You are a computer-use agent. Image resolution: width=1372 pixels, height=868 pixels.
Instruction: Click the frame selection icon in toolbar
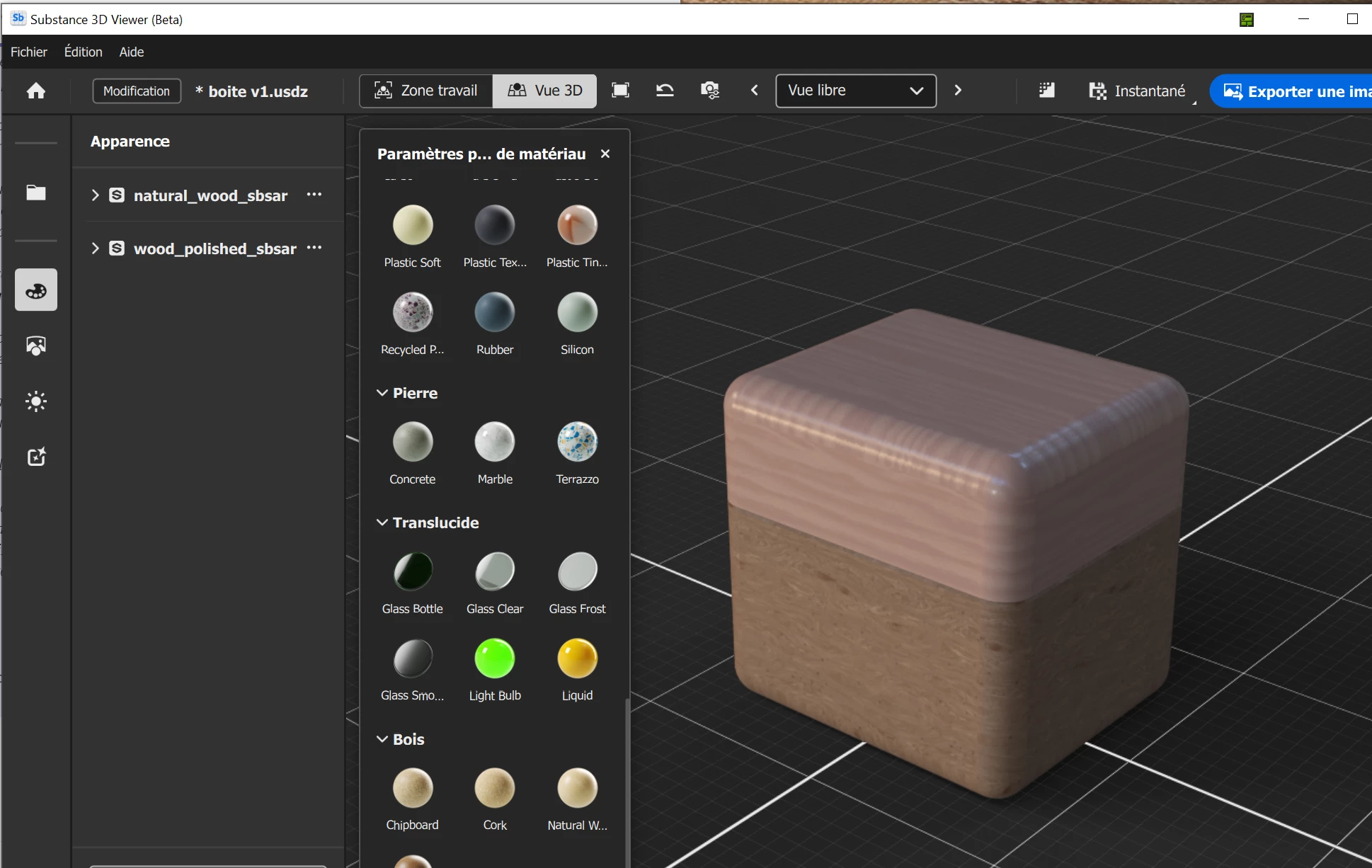[x=620, y=91]
